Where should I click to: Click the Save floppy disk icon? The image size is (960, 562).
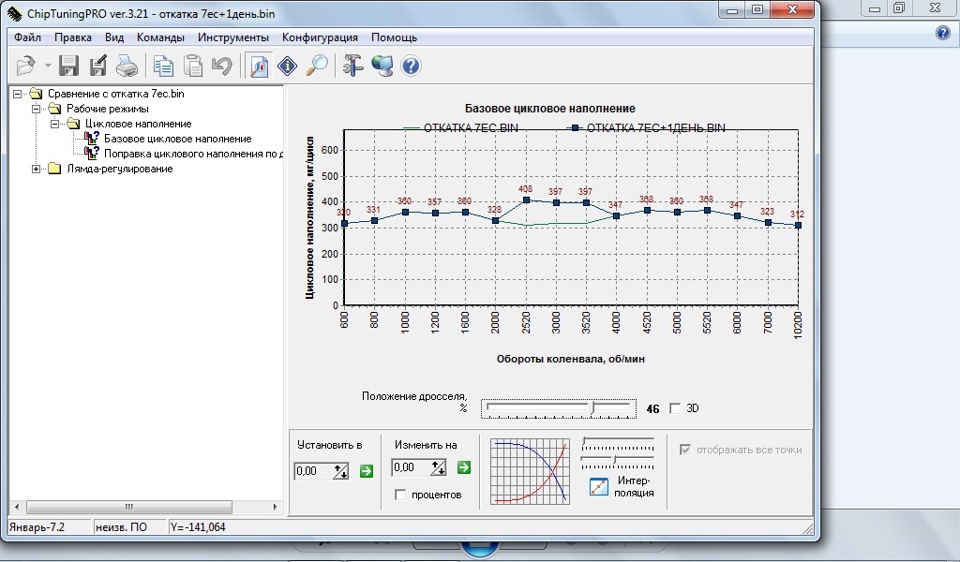69,67
